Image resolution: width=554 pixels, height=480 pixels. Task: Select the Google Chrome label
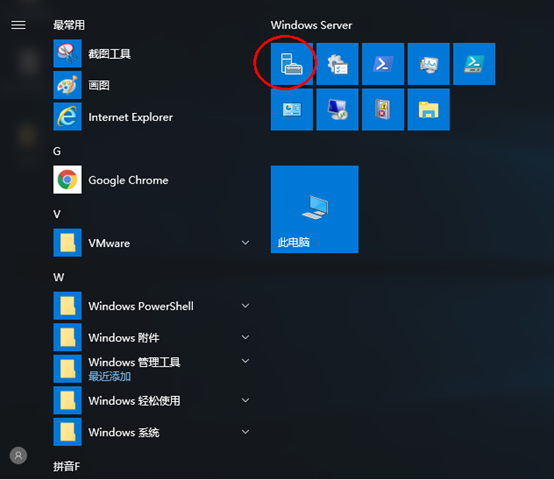128,180
